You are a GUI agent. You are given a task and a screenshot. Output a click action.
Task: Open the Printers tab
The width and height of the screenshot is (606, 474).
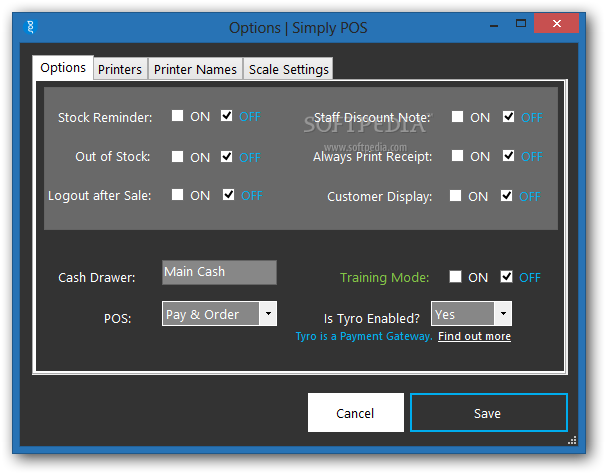click(120, 69)
